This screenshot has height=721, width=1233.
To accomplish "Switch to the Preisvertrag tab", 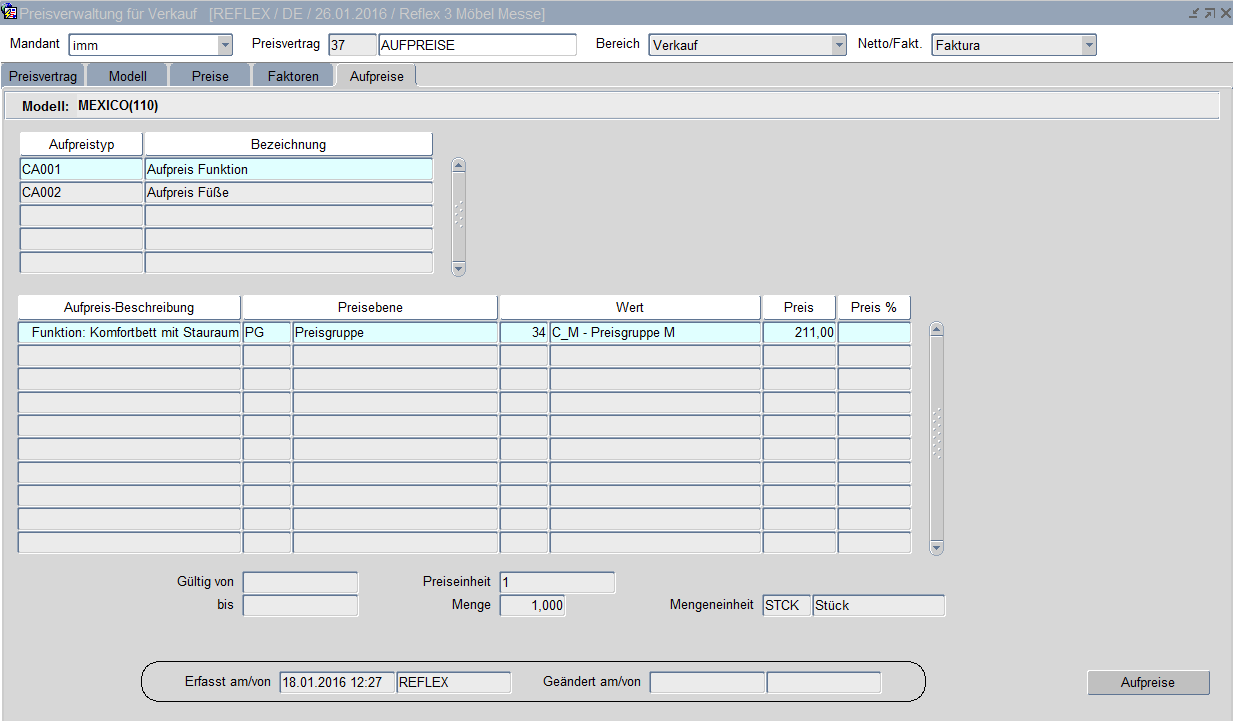I will (x=43, y=76).
